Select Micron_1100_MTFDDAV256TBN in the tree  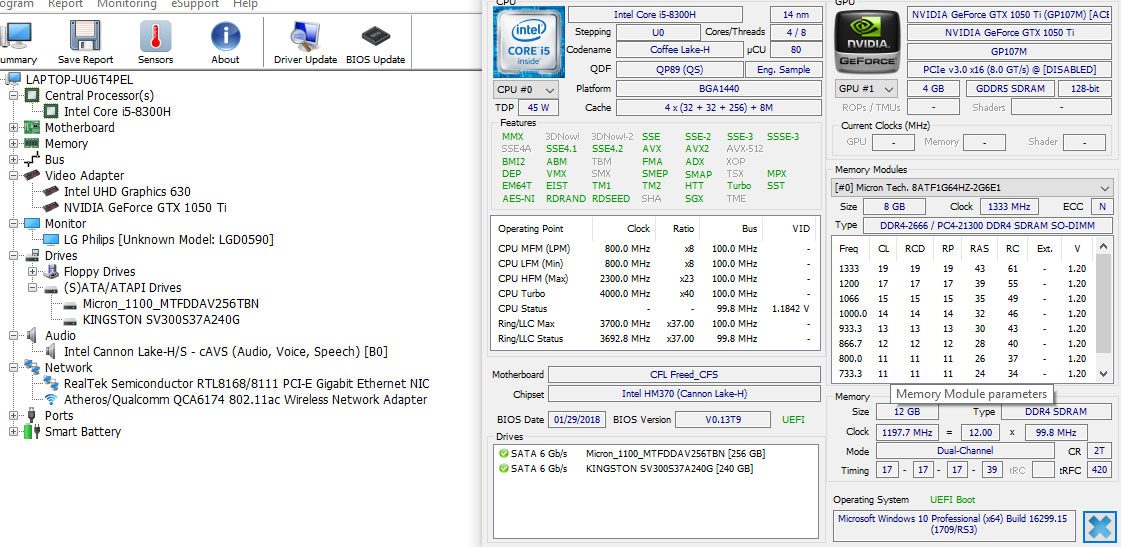point(171,303)
